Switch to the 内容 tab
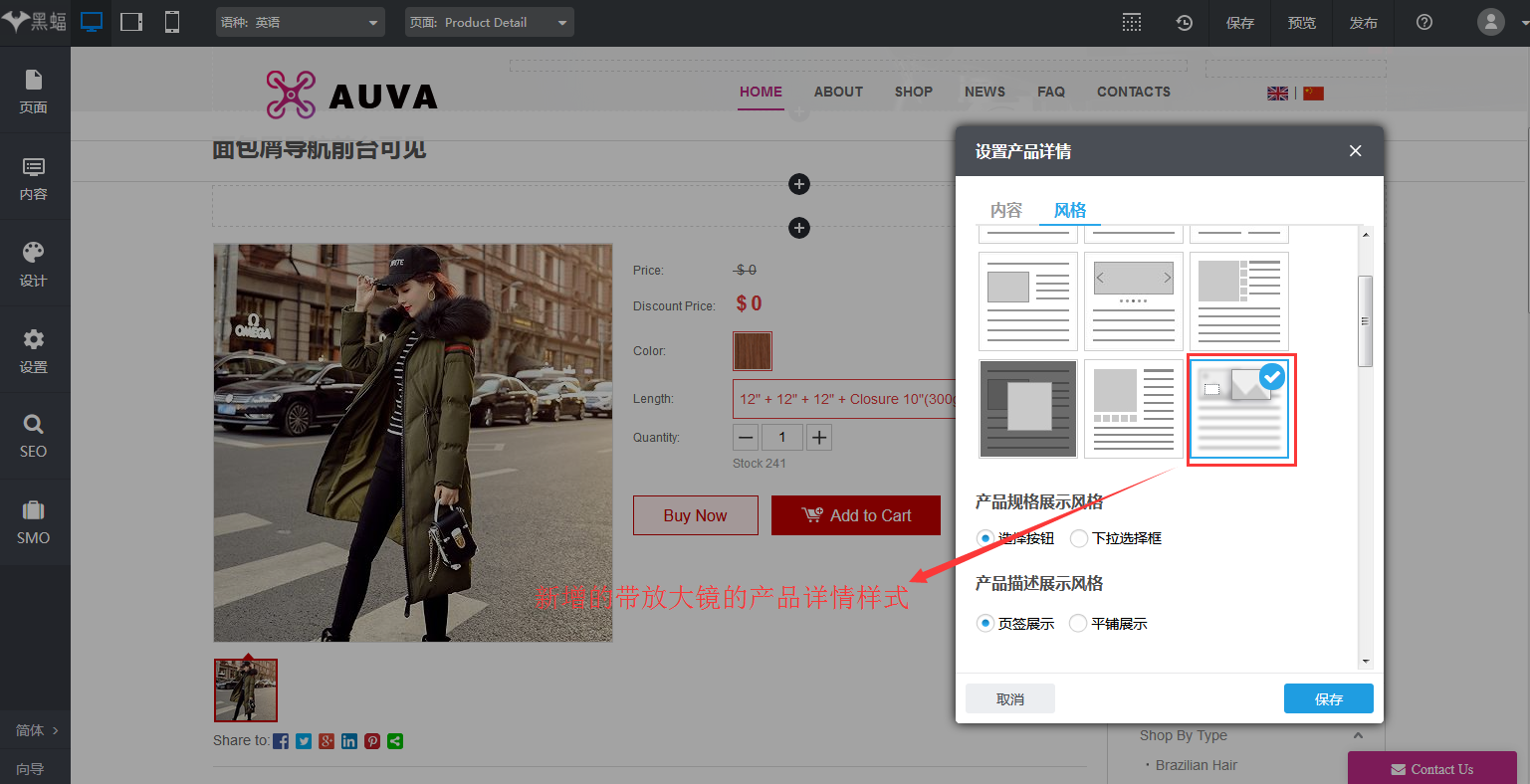 [1006, 210]
